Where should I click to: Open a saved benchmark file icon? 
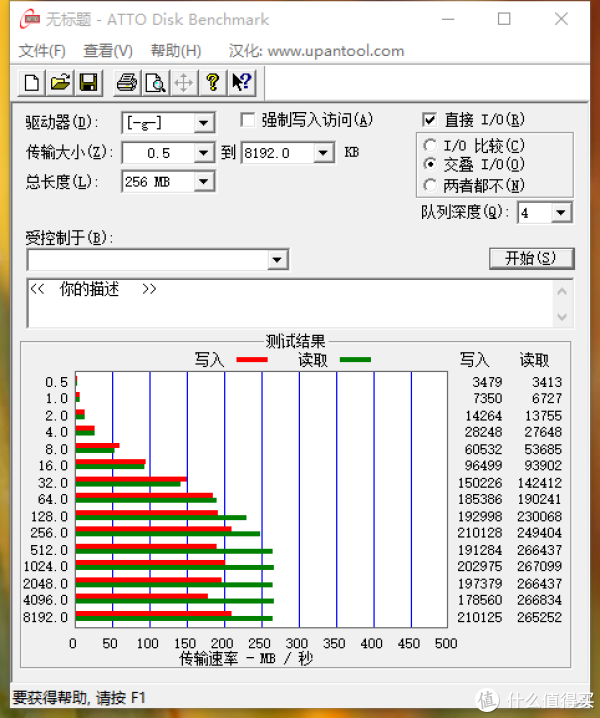coord(60,83)
